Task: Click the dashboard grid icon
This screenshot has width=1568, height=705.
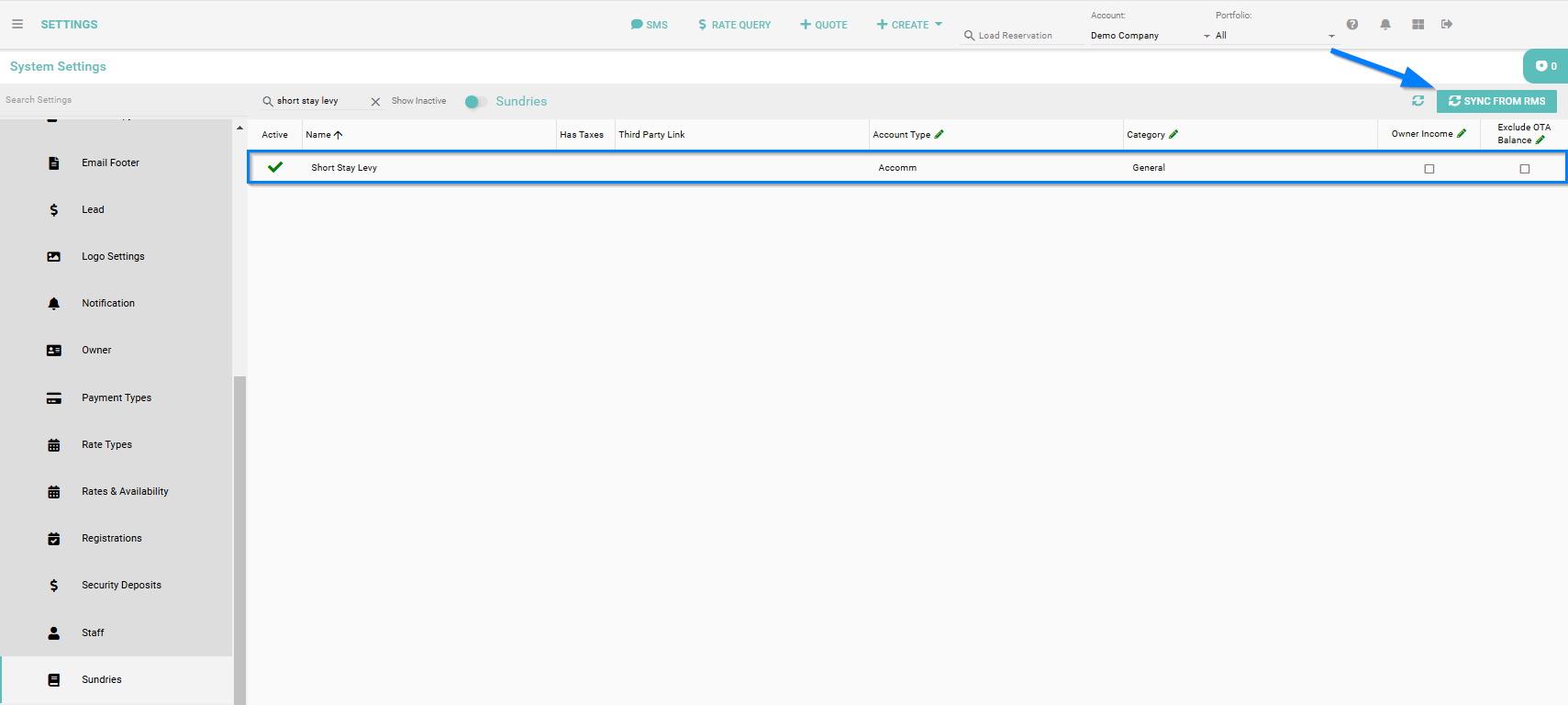Action: click(1418, 25)
